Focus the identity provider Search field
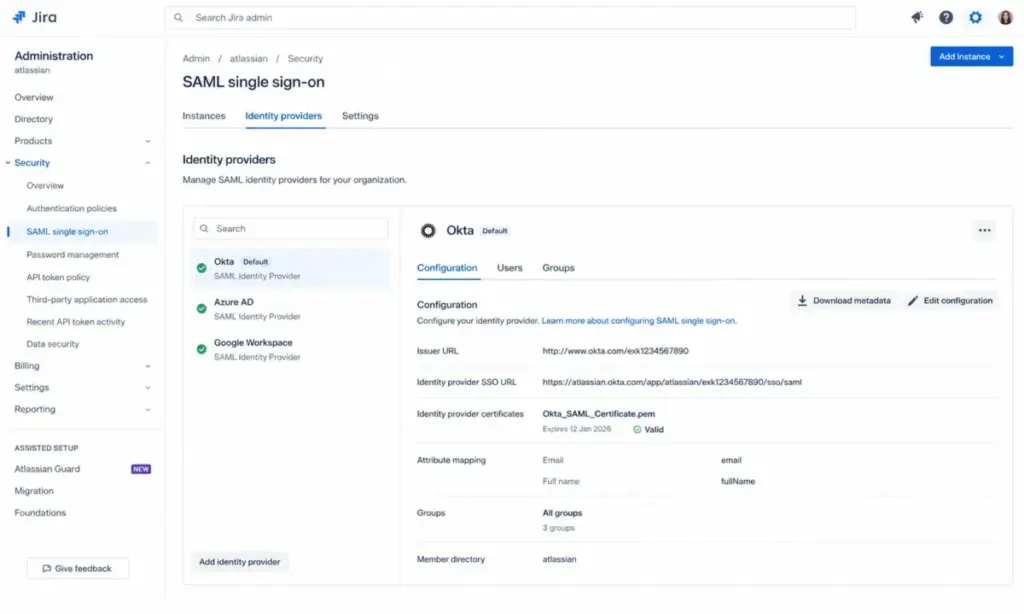The height and width of the screenshot is (614, 1024). click(291, 229)
